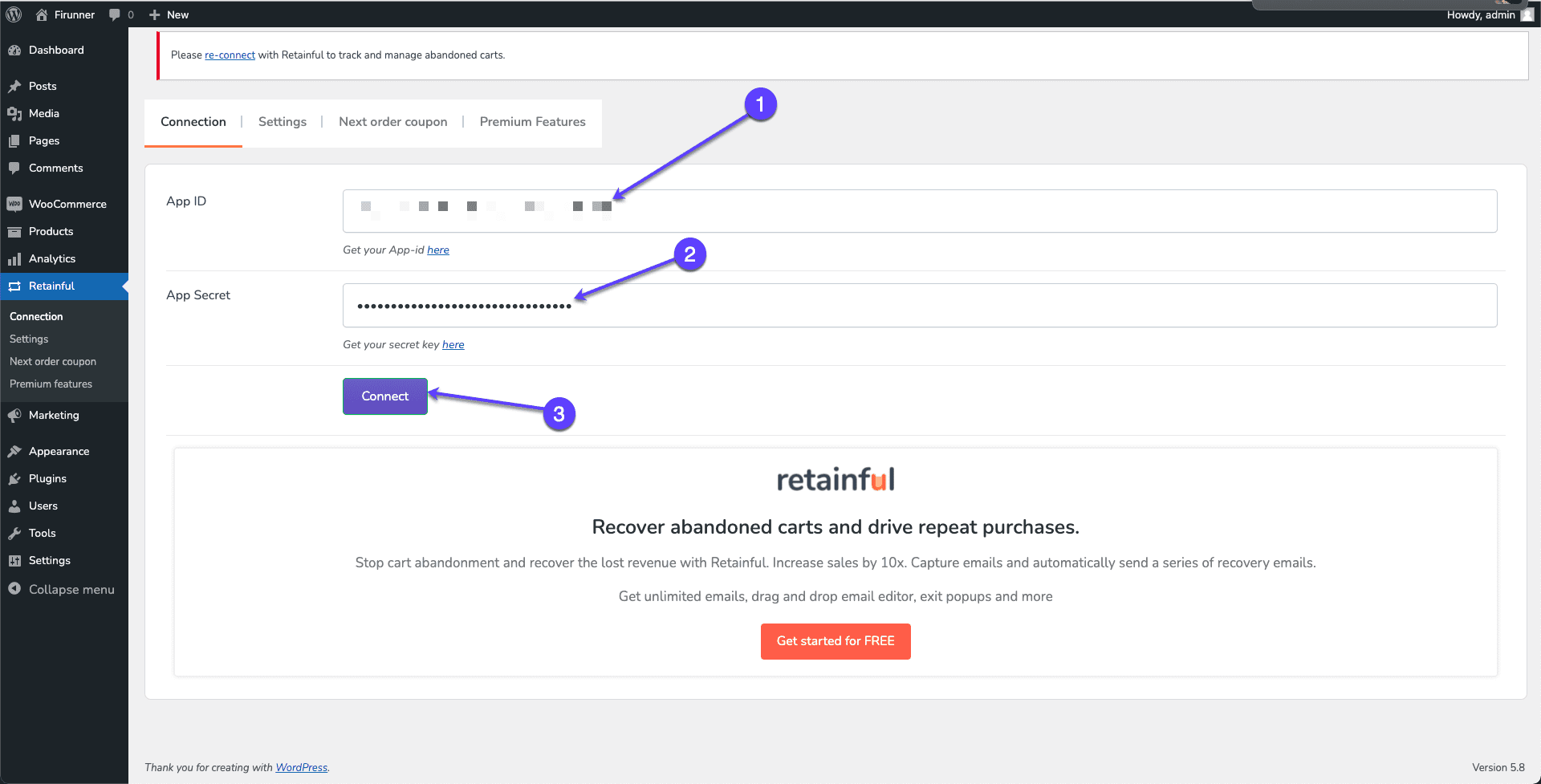Viewport: 1541px width, 784px height.
Task: Open Connection submenu under Retainful
Action: pos(36,316)
